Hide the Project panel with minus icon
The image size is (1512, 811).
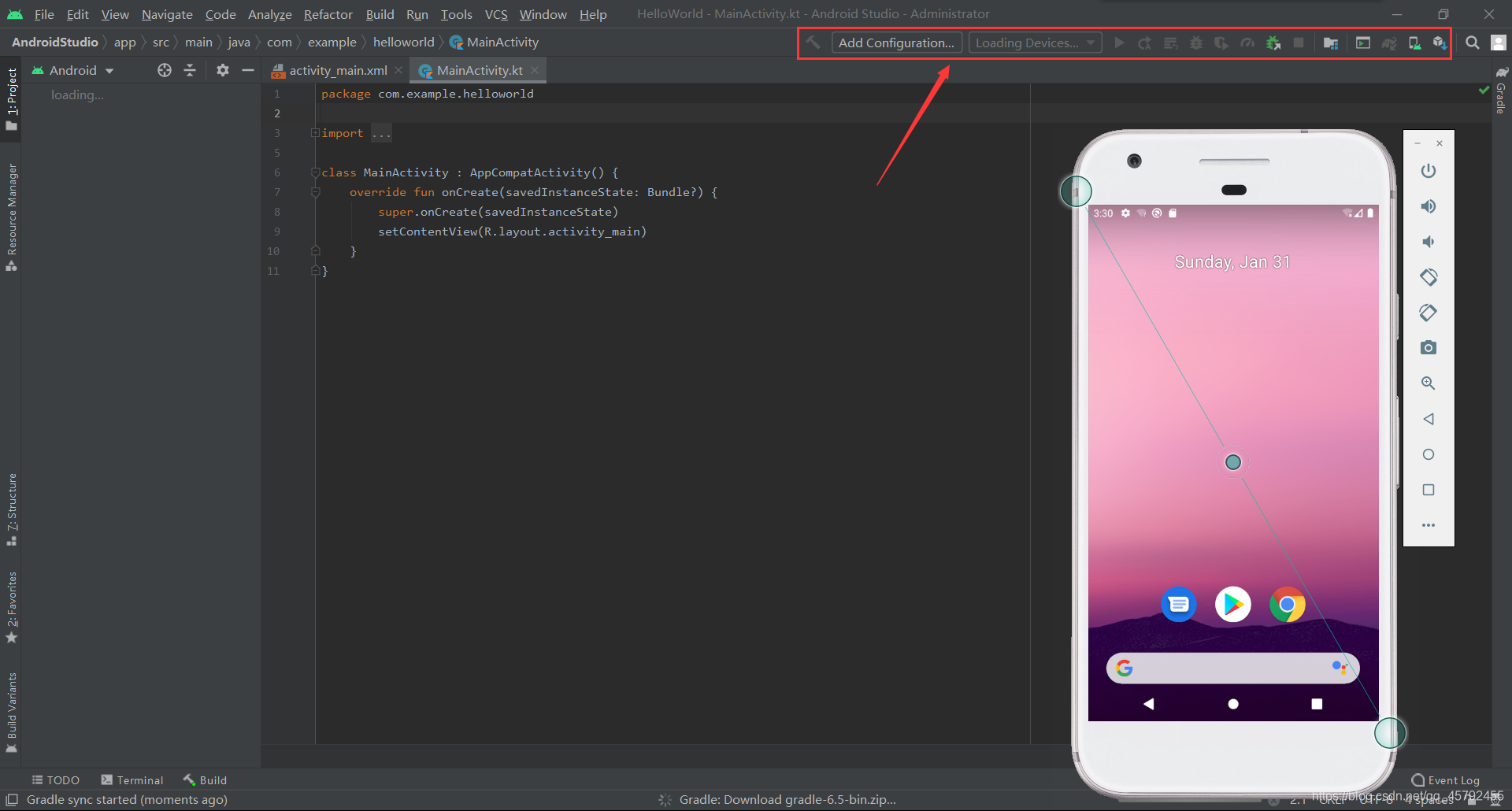248,70
